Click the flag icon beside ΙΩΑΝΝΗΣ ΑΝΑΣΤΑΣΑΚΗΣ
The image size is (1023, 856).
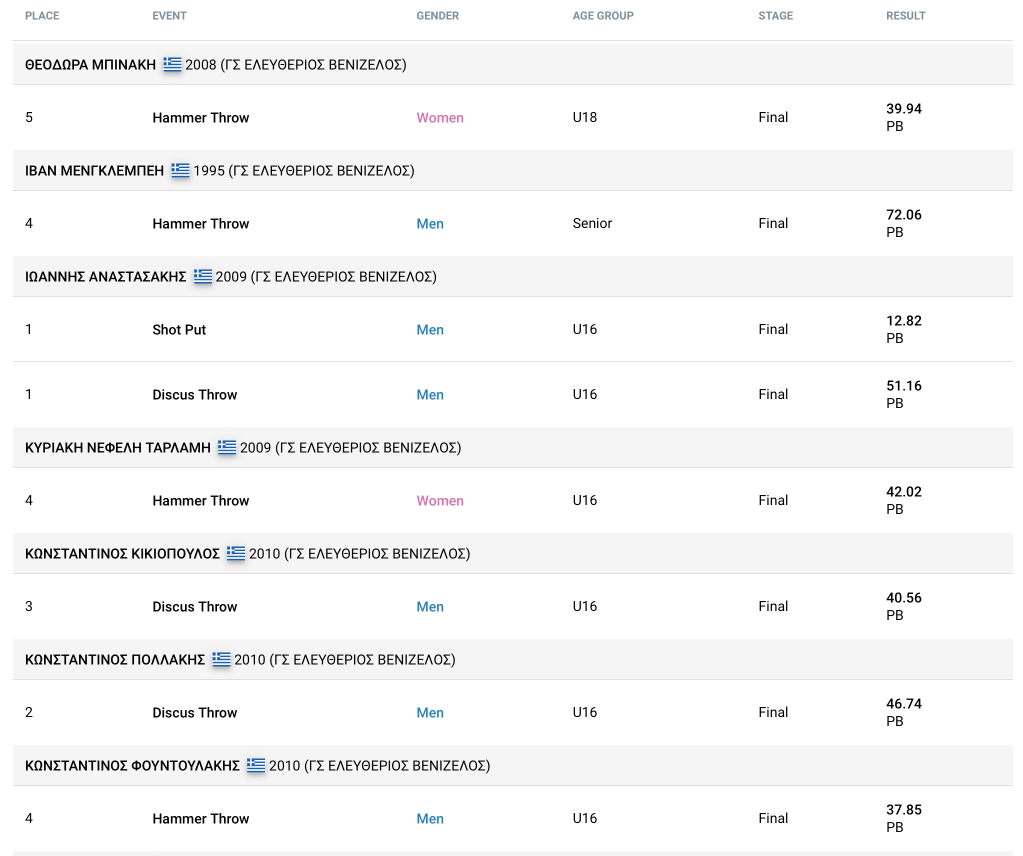(203, 277)
